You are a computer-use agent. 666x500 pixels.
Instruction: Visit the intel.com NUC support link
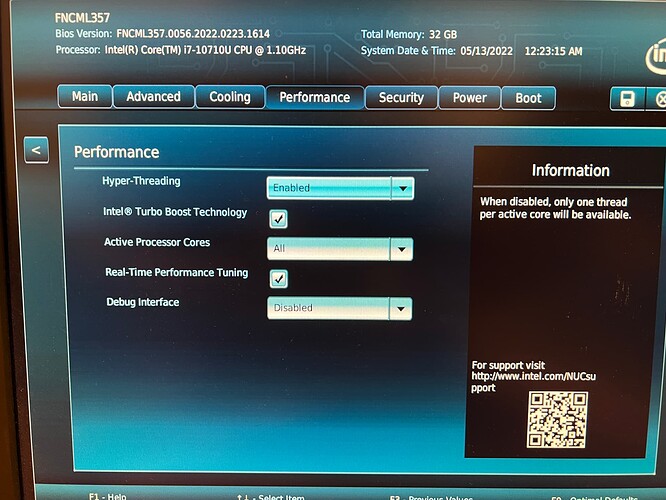pos(533,382)
